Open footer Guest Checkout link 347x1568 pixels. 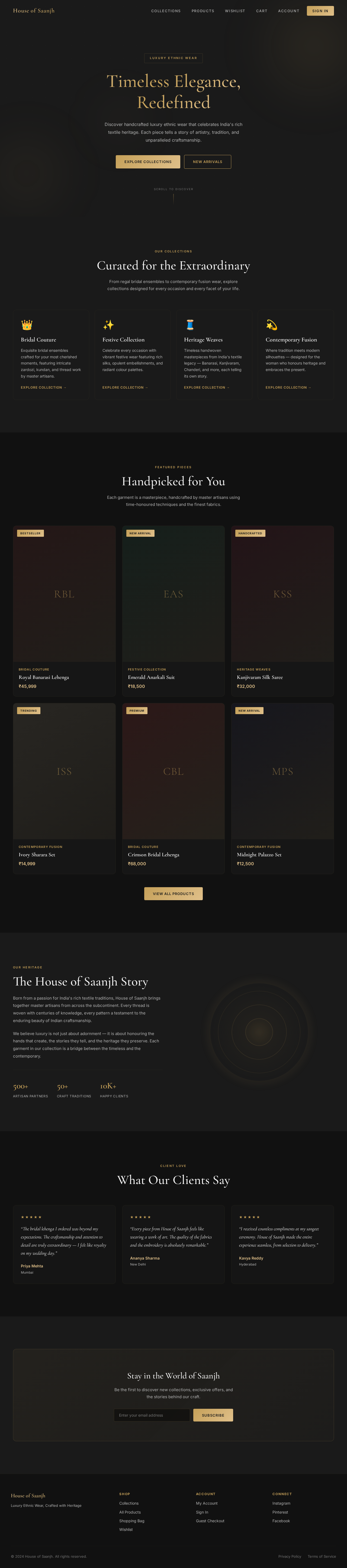[x=210, y=1521]
